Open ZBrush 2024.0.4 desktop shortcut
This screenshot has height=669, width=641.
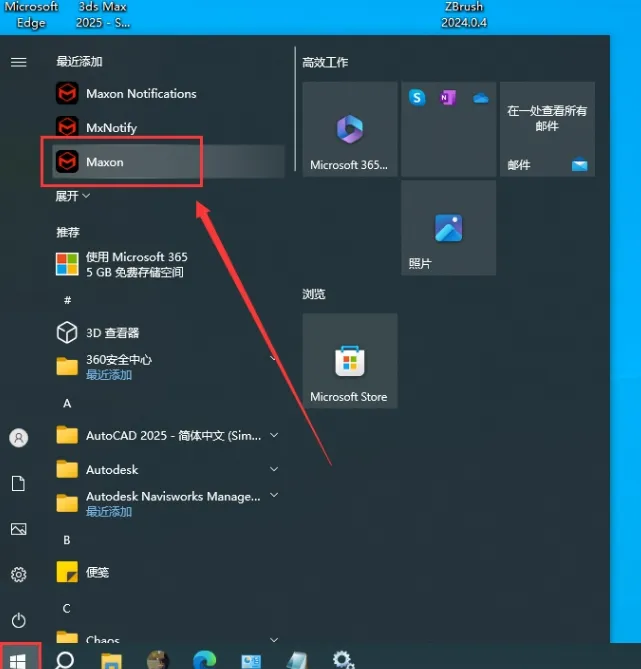point(464,15)
